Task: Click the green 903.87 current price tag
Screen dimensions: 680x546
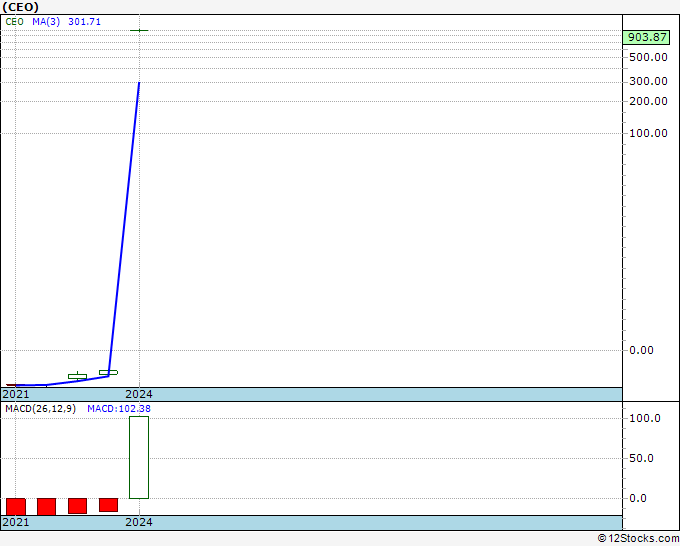Action: pyautogui.click(x=647, y=37)
